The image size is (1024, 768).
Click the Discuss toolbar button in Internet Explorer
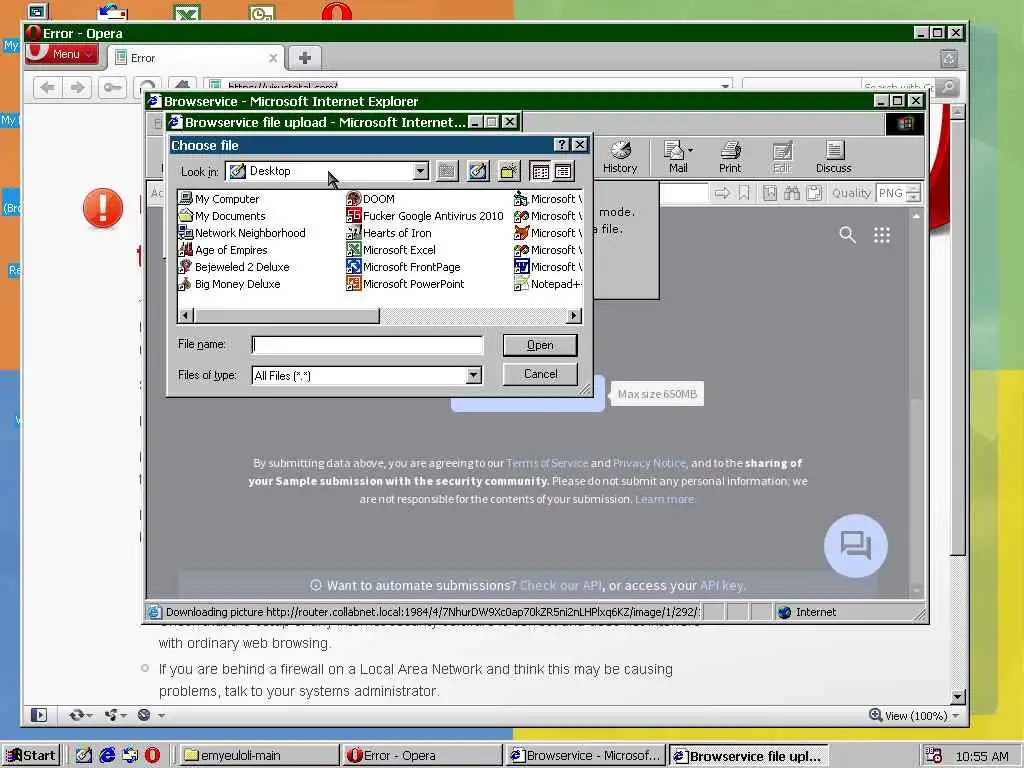point(833,157)
